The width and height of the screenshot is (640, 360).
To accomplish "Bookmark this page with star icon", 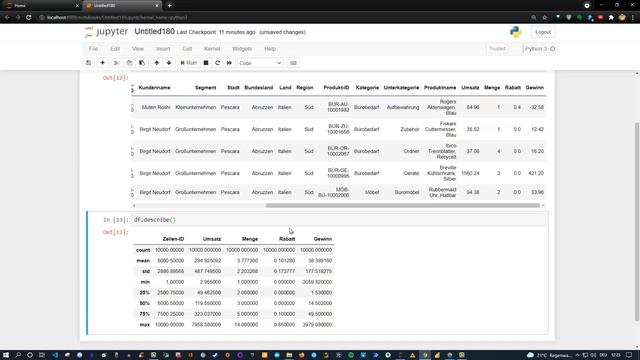I will click(x=544, y=18).
